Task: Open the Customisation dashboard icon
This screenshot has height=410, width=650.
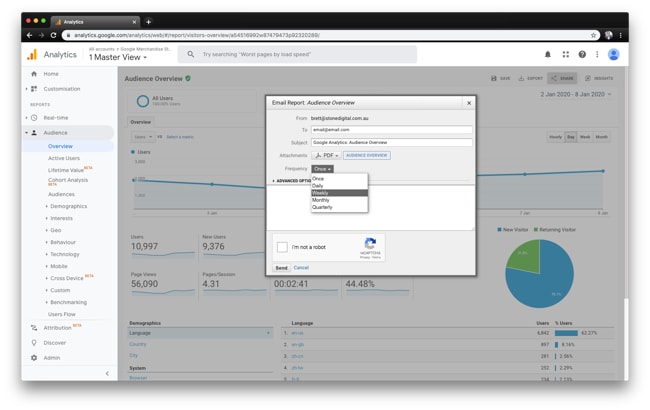Action: (34, 89)
